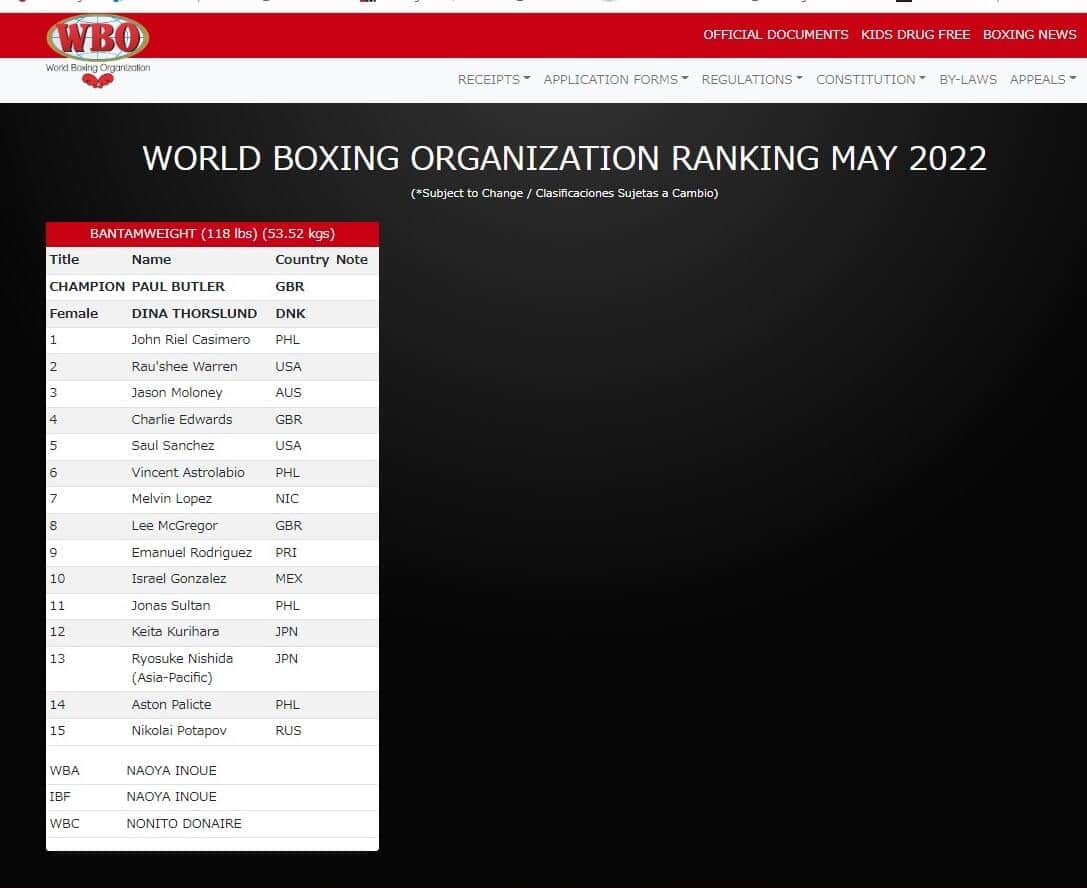Select Dina Thorslund in the Female row
The height and width of the screenshot is (888, 1087).
click(x=194, y=314)
